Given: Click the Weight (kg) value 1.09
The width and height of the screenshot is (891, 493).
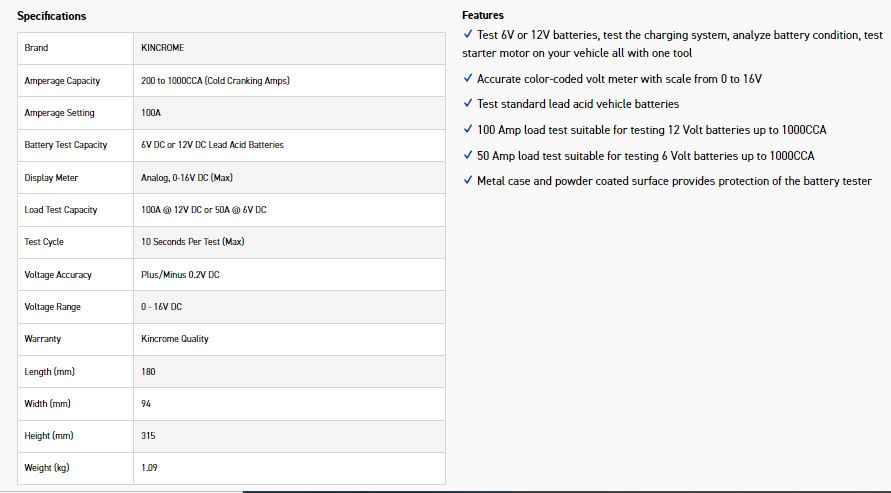Looking at the screenshot, I should pos(150,468).
